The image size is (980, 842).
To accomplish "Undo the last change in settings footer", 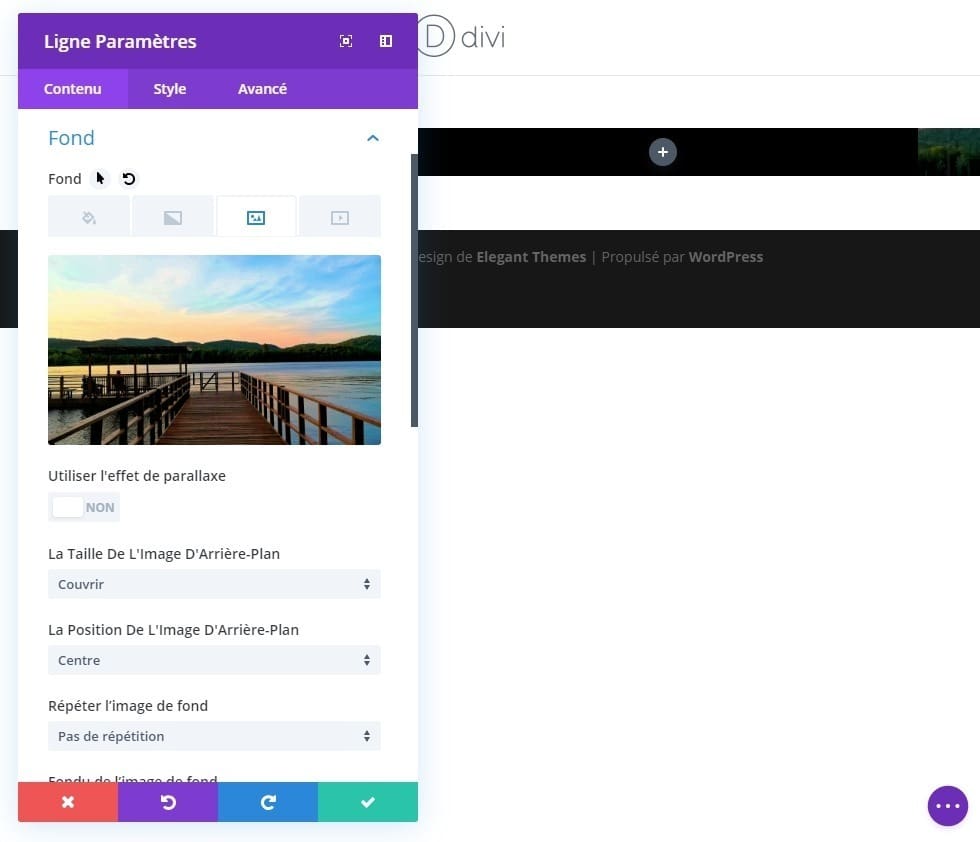I will tap(168, 802).
